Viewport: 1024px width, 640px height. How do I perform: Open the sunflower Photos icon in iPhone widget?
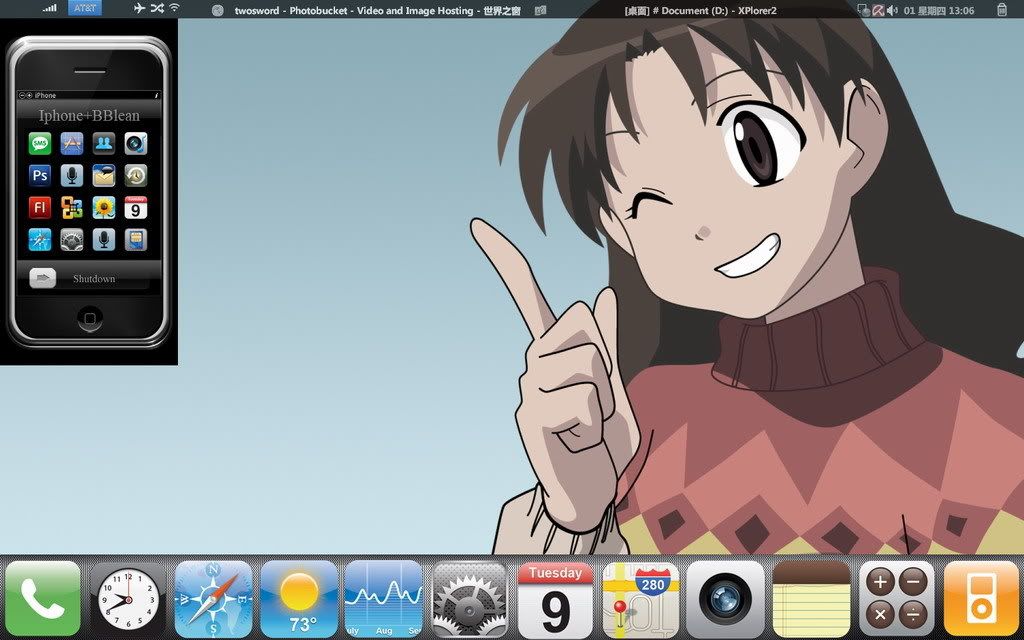pos(104,208)
